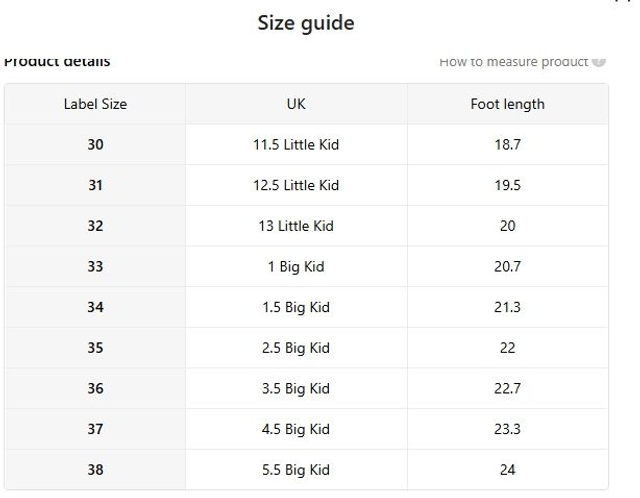Click the 12.5 Little Kid cell

[296, 185]
